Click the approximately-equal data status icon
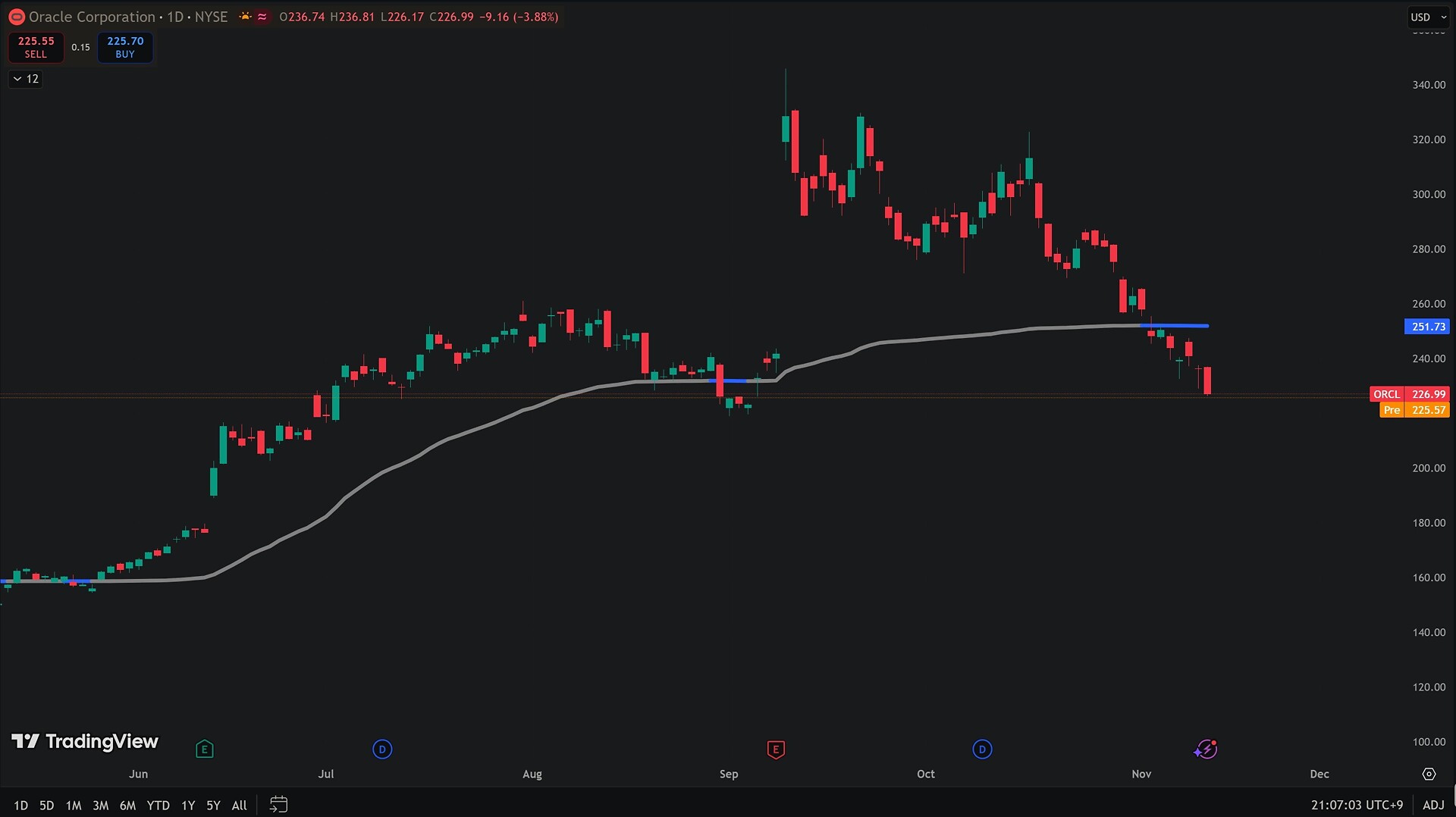This screenshot has height=817, width=1456. click(262, 17)
